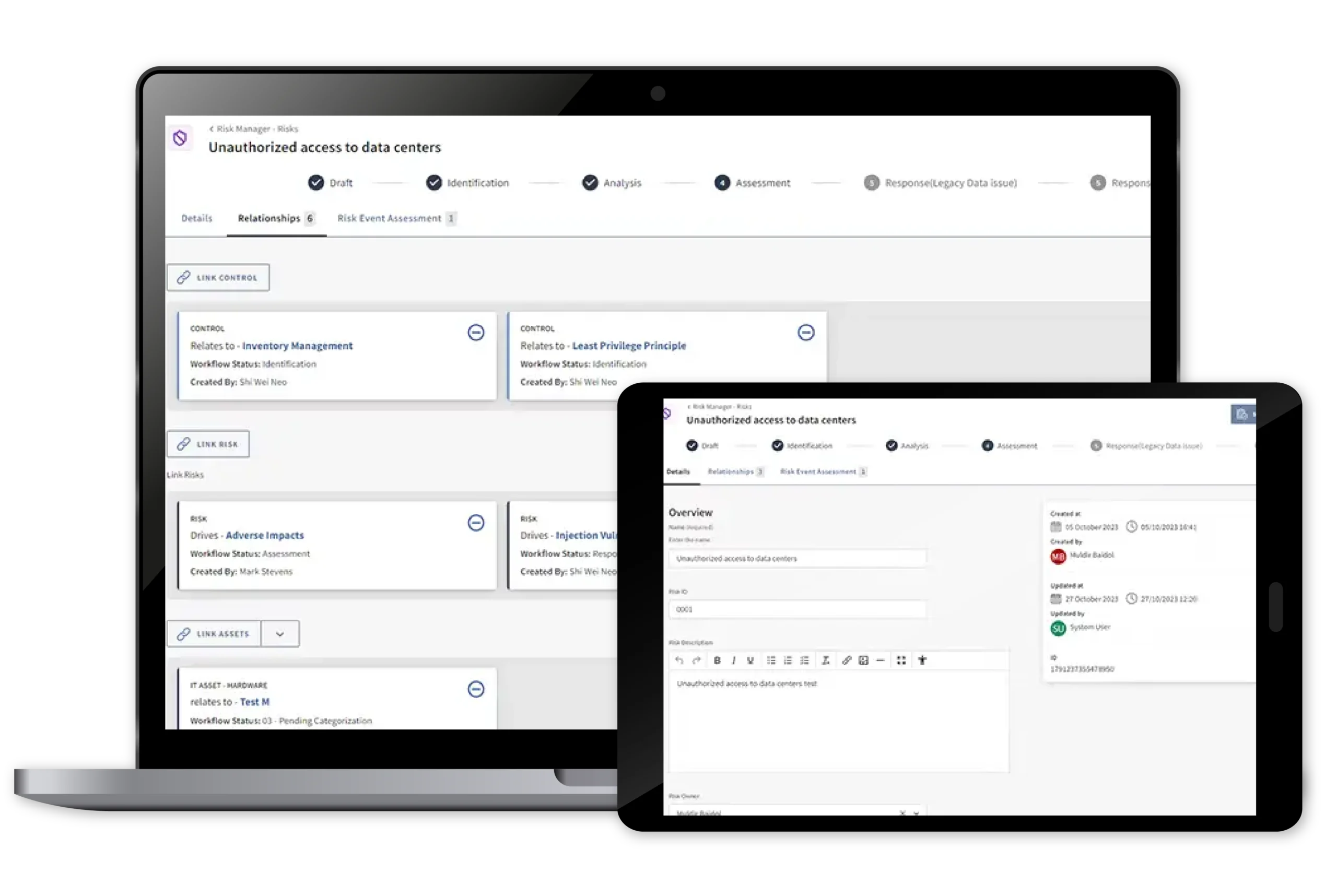Remove the Adverse Impacts risk link

click(x=476, y=522)
